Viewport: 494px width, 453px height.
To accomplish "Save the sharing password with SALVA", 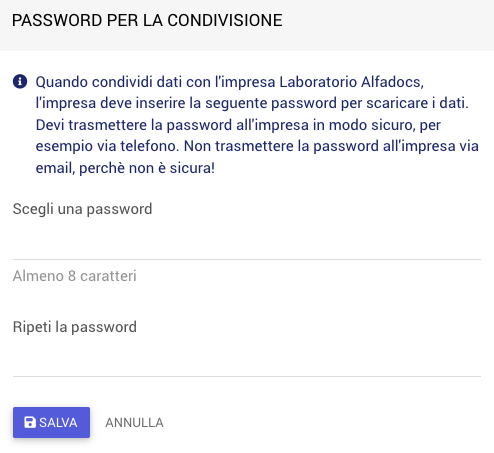I will (x=51, y=422).
